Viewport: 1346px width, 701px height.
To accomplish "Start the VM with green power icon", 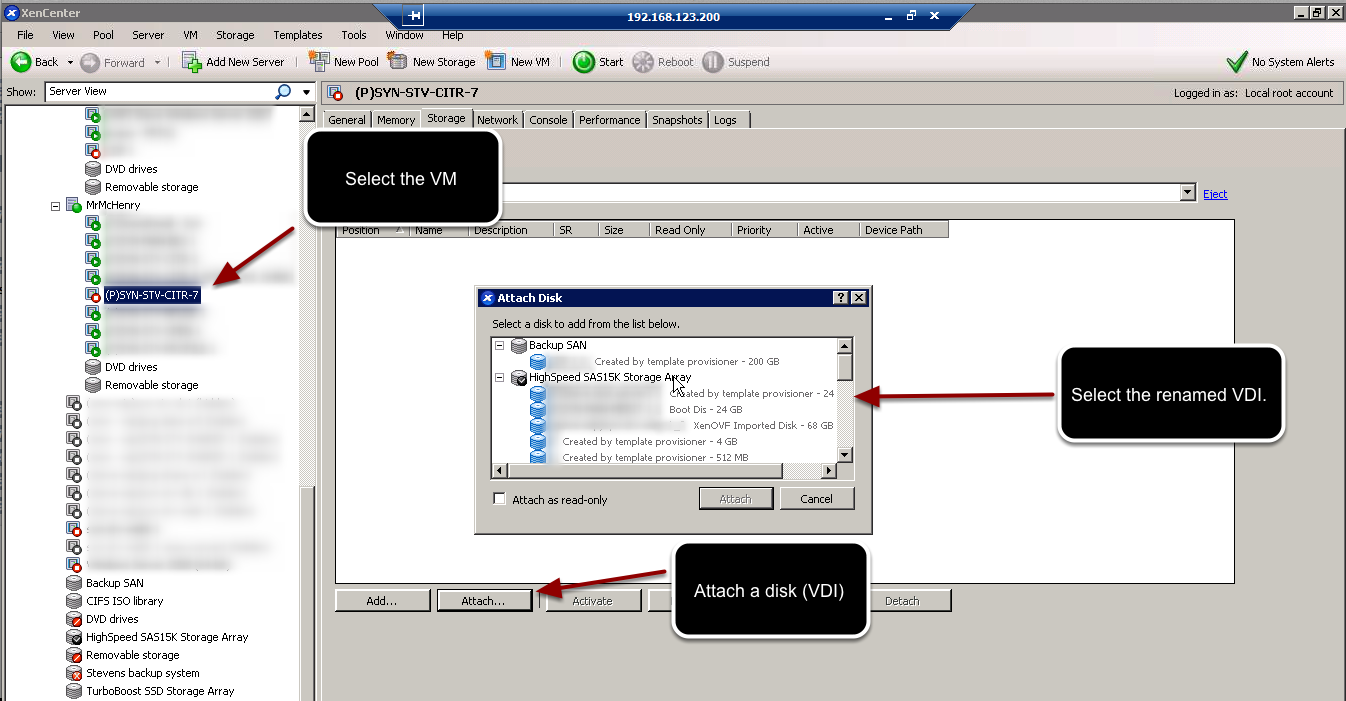I will tap(584, 62).
